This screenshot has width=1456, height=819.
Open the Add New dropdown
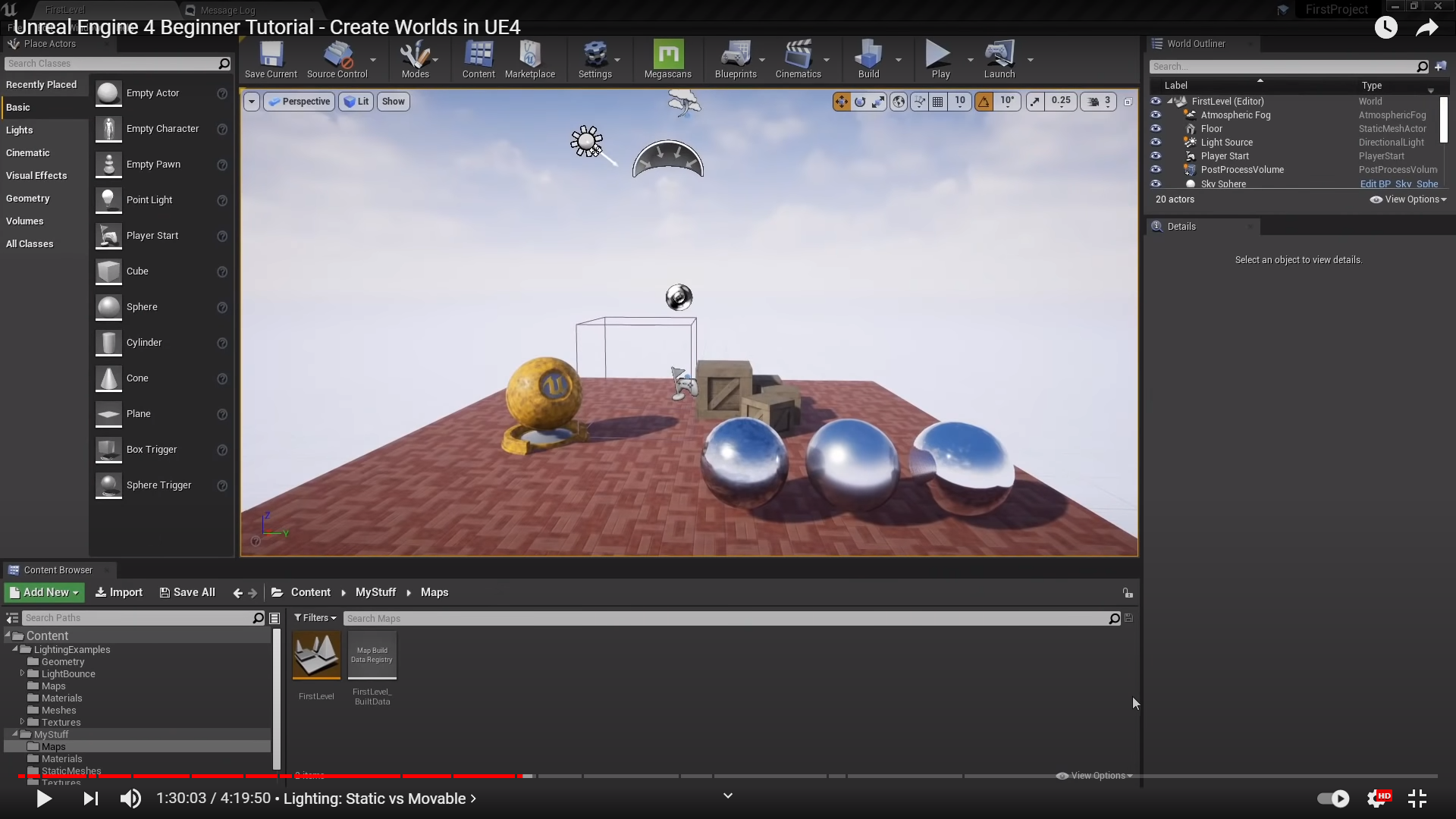45,592
